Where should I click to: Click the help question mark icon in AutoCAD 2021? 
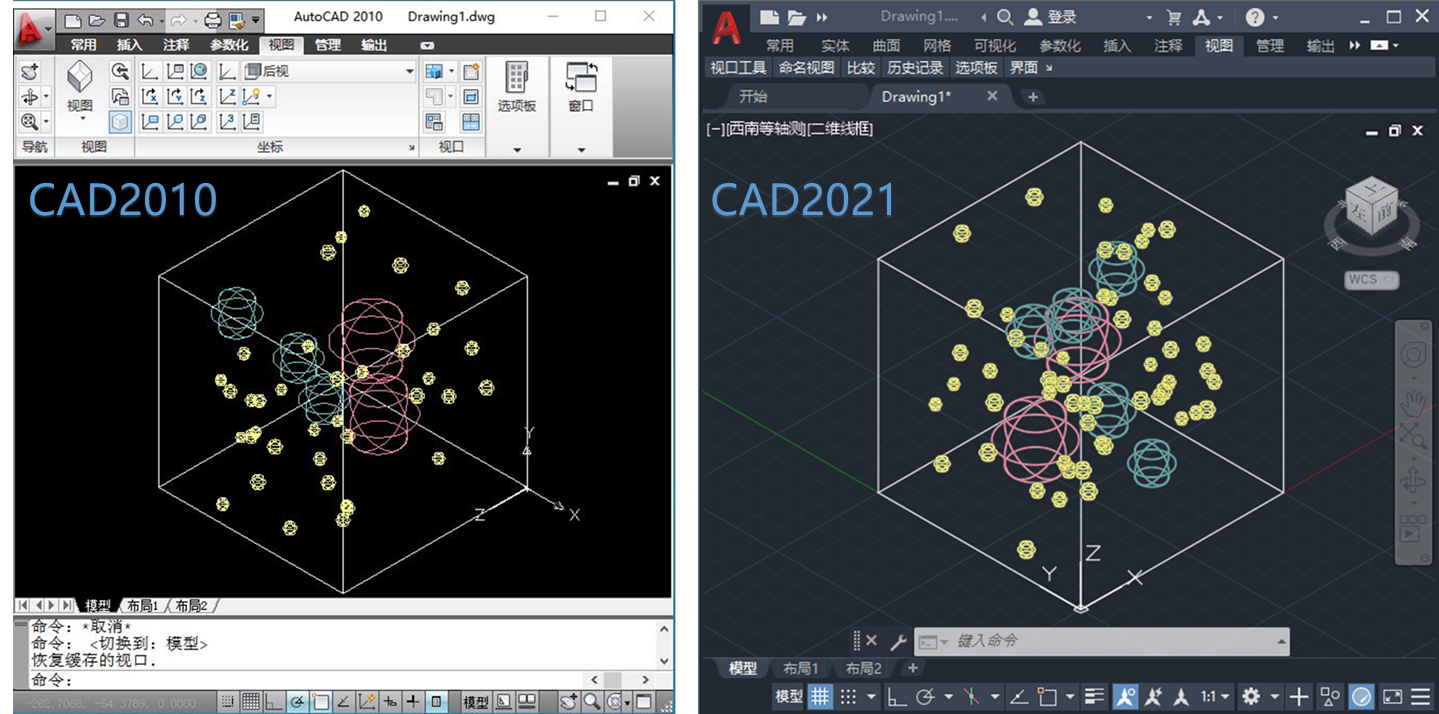(x=1255, y=17)
